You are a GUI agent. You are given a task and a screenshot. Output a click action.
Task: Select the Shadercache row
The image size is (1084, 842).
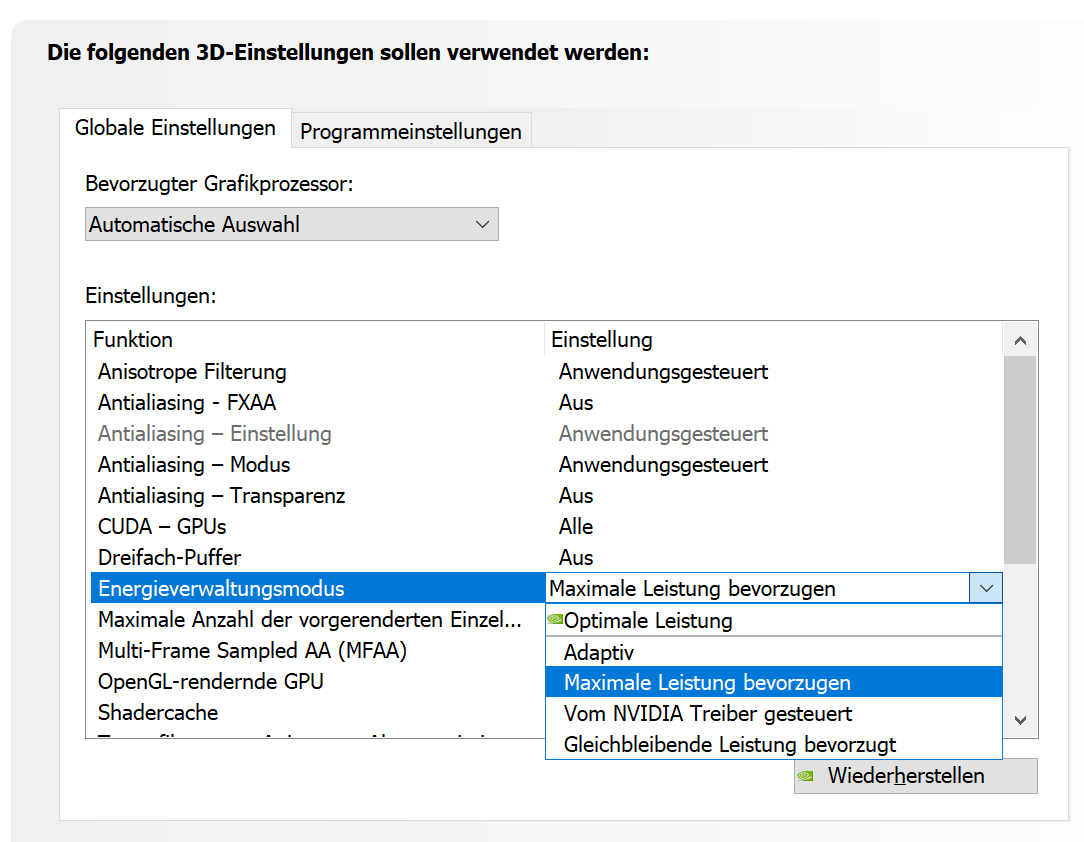(x=318, y=712)
